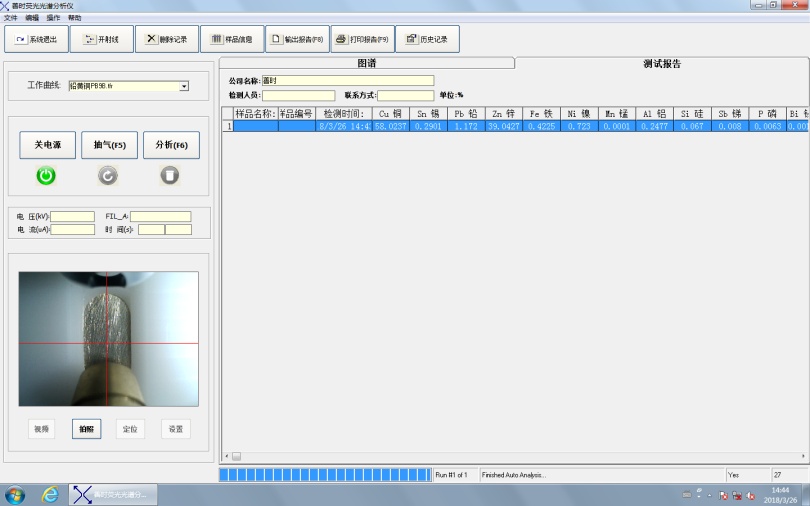Click 'Finished Auto Analysis...' status text

513,475
